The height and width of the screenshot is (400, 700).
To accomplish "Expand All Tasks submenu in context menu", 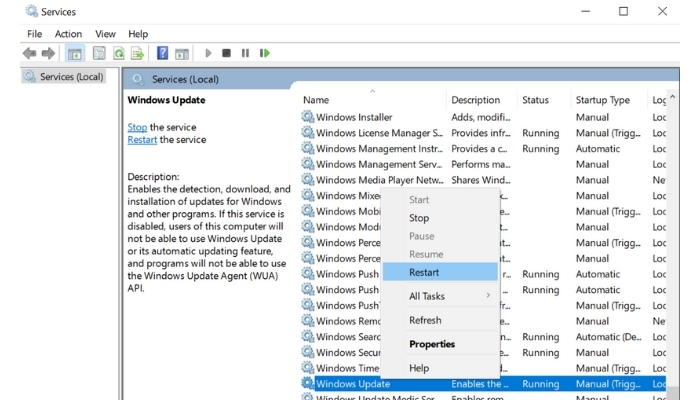I will click(440, 296).
